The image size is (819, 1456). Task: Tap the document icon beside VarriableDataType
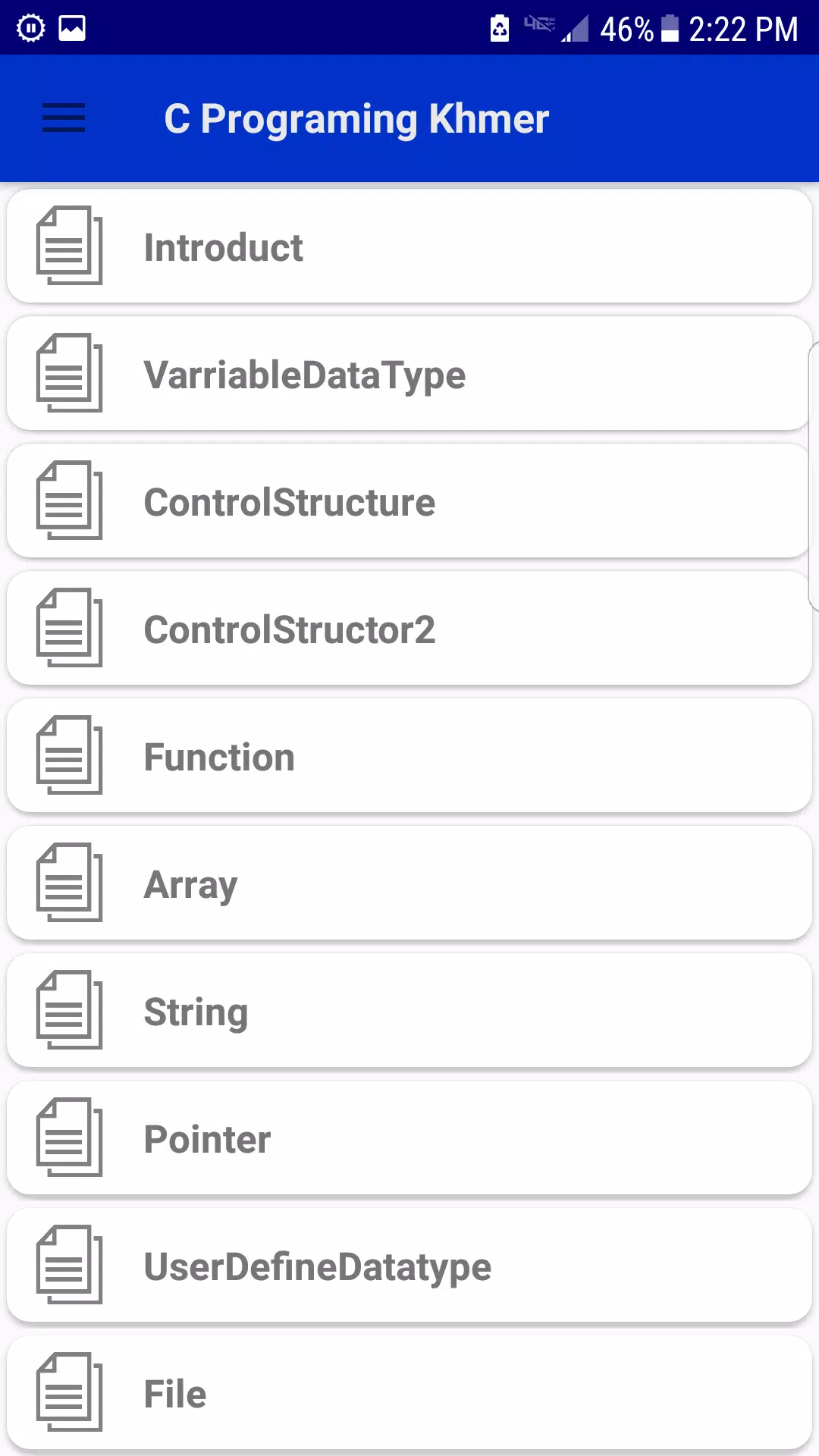(69, 373)
